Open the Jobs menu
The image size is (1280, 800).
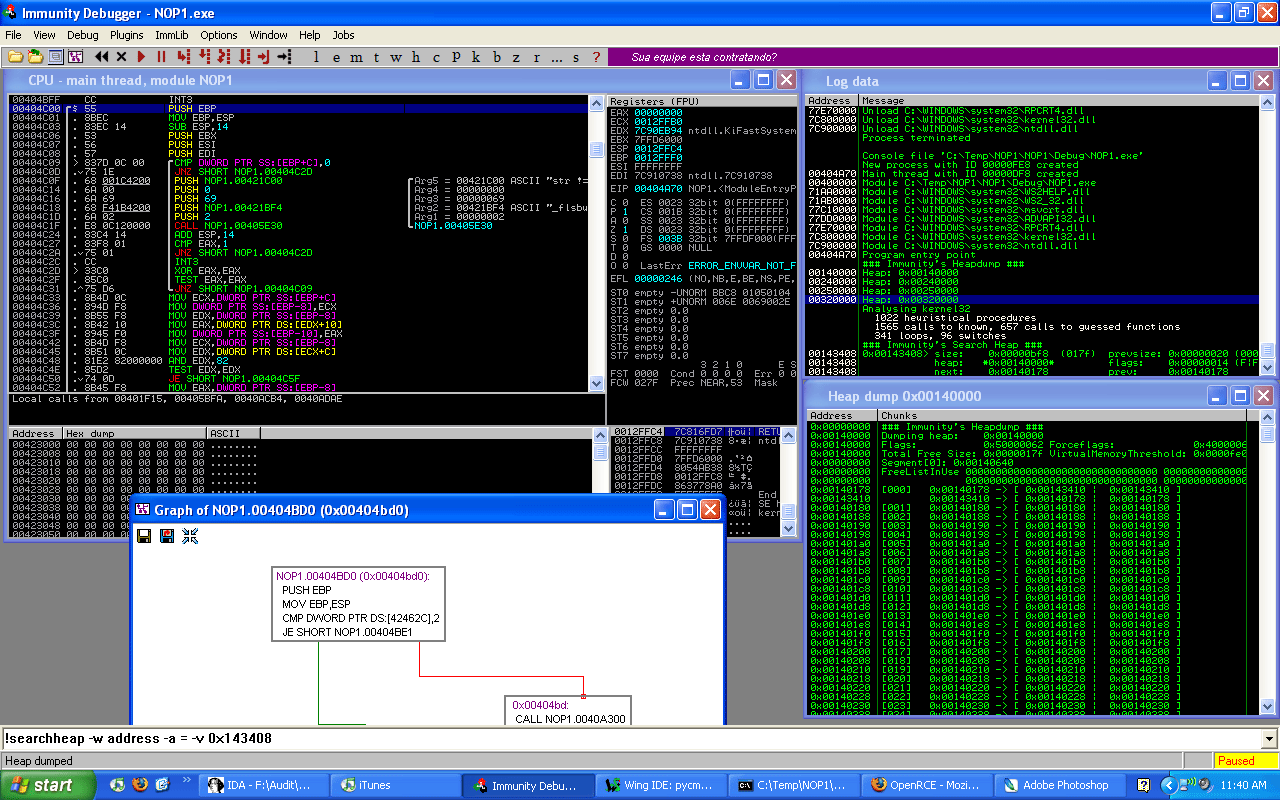pos(343,35)
